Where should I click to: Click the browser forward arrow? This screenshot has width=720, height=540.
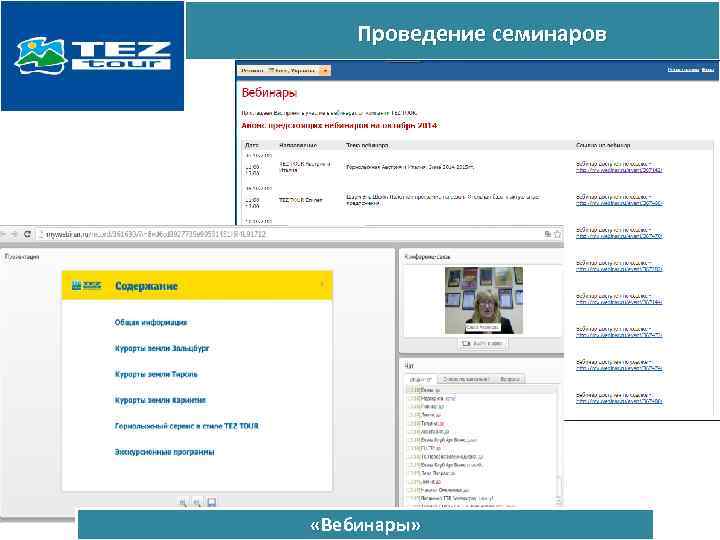pos(15,234)
